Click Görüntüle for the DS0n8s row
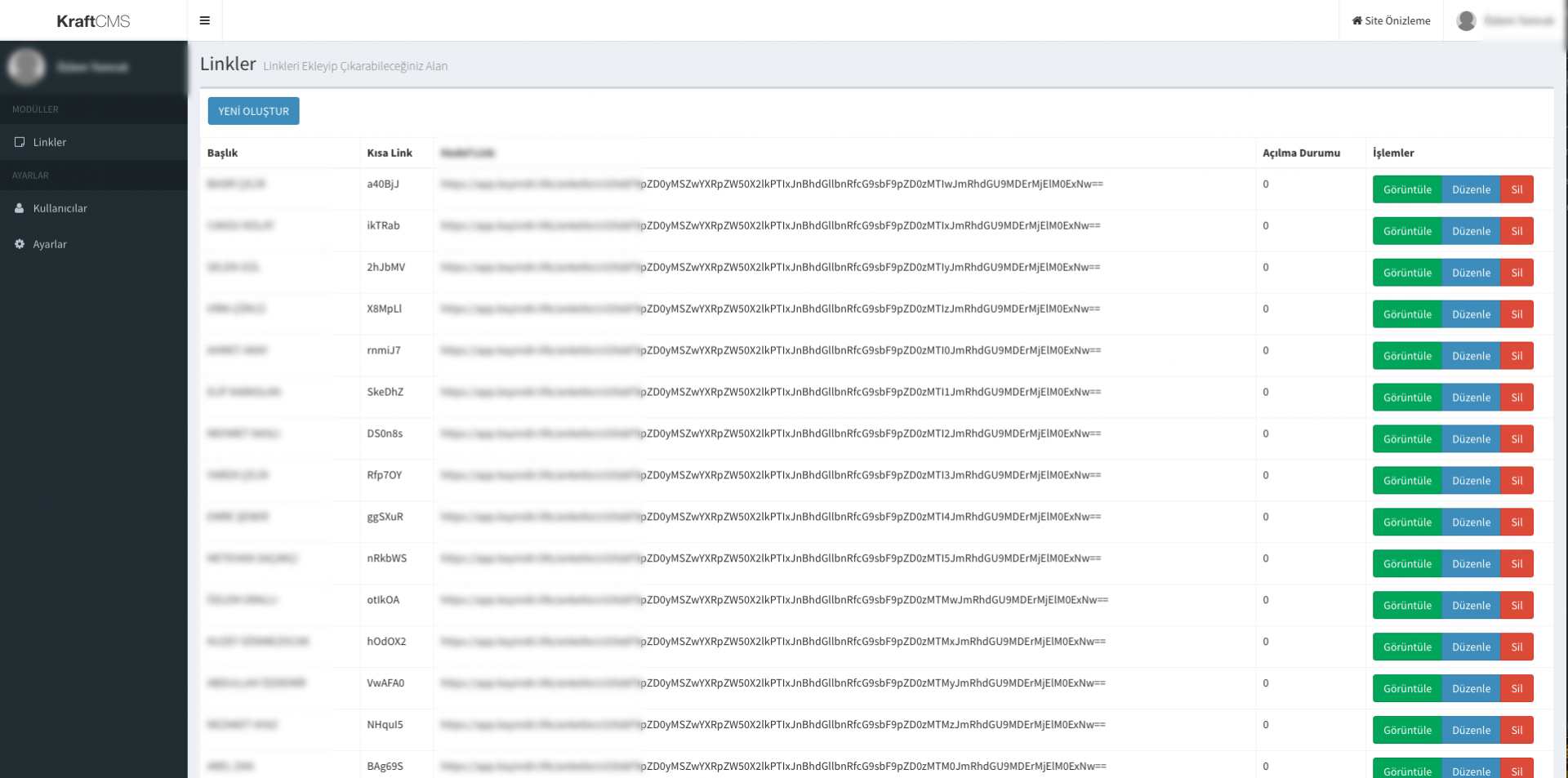1568x778 pixels. coord(1407,439)
